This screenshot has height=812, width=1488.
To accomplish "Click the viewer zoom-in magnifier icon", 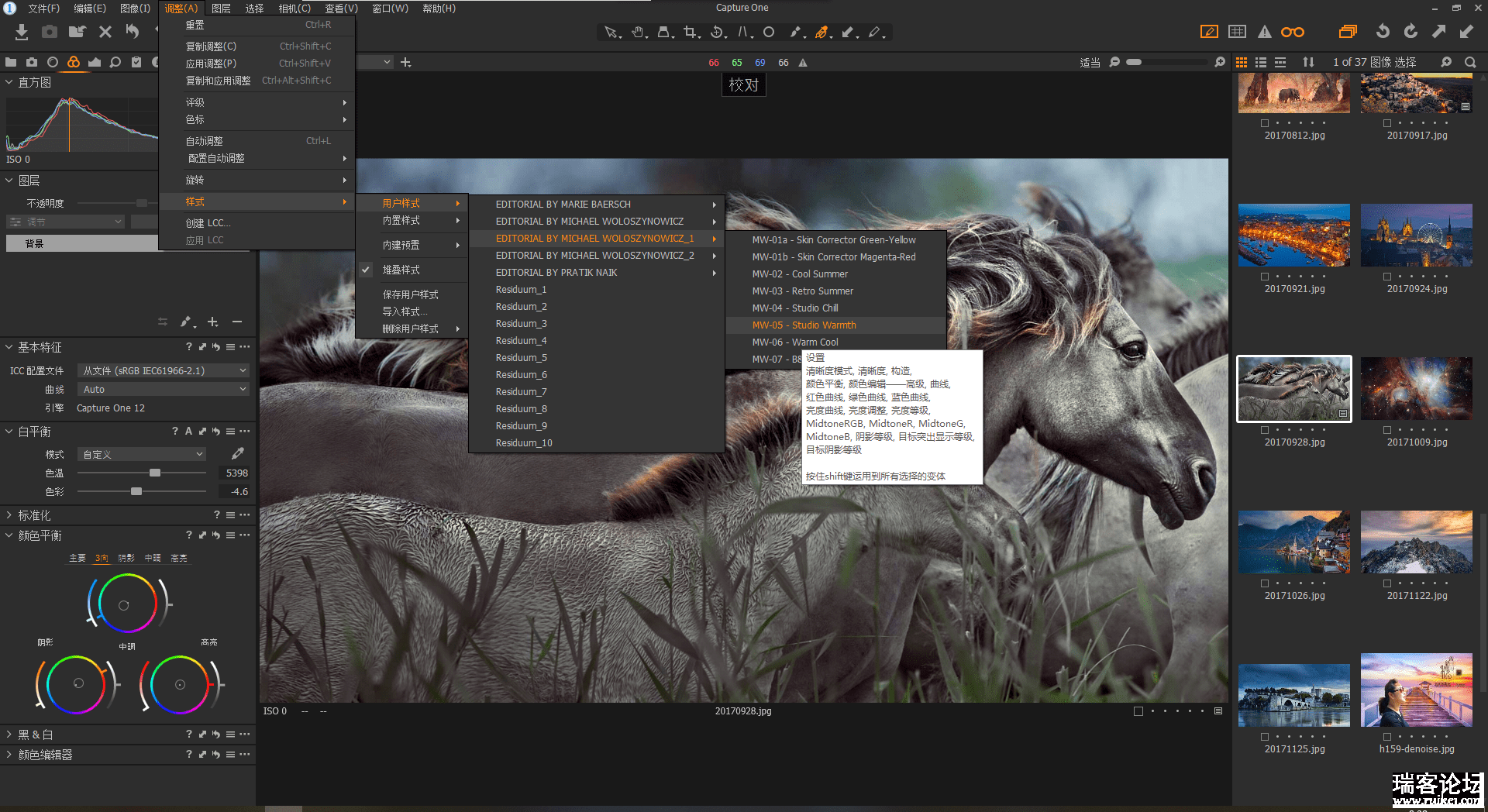I will click(x=1220, y=62).
